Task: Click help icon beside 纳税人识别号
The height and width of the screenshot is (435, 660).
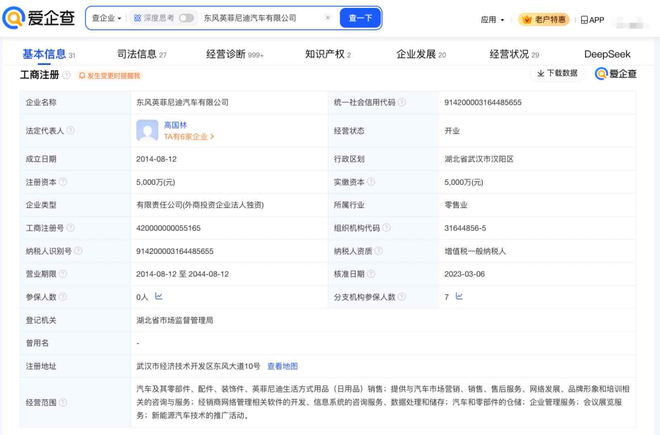Action: (x=78, y=251)
